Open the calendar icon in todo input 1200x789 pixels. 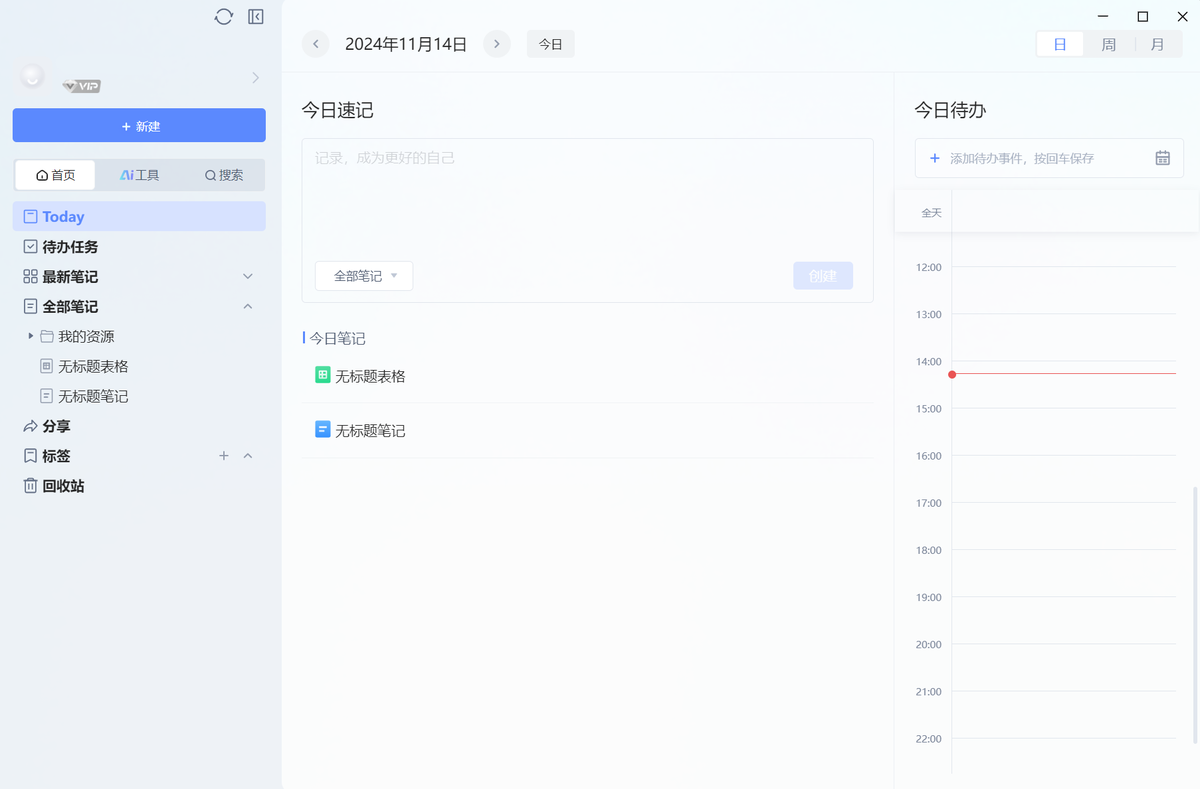(1161, 158)
